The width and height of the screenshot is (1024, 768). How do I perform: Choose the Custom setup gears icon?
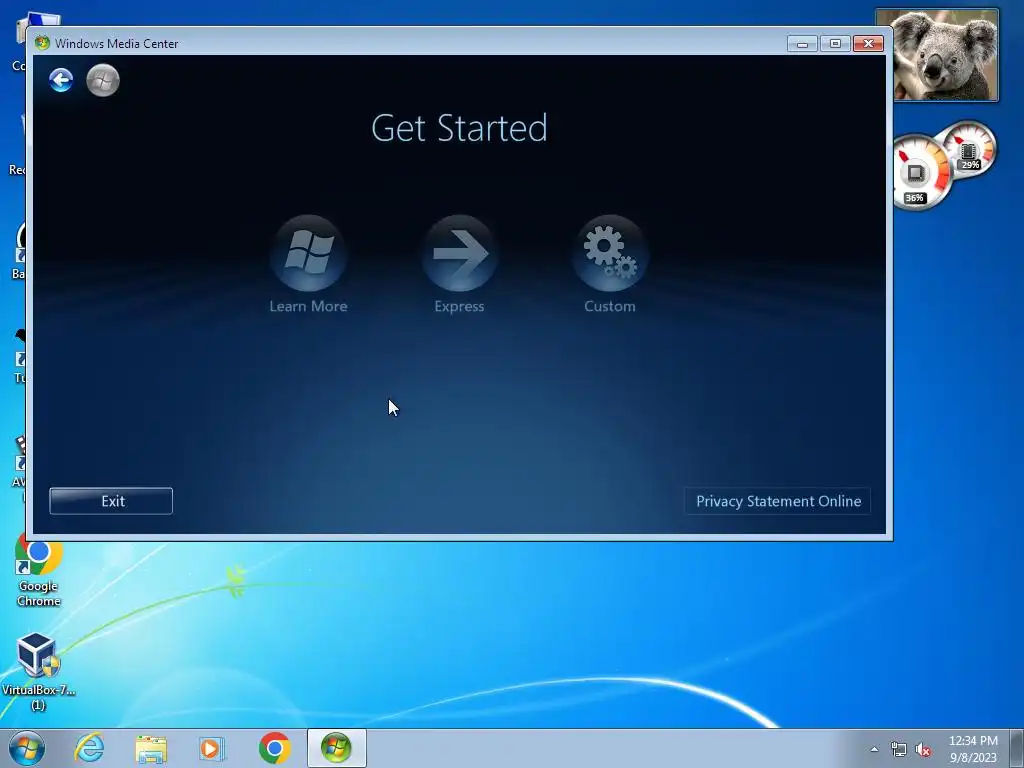(x=610, y=253)
